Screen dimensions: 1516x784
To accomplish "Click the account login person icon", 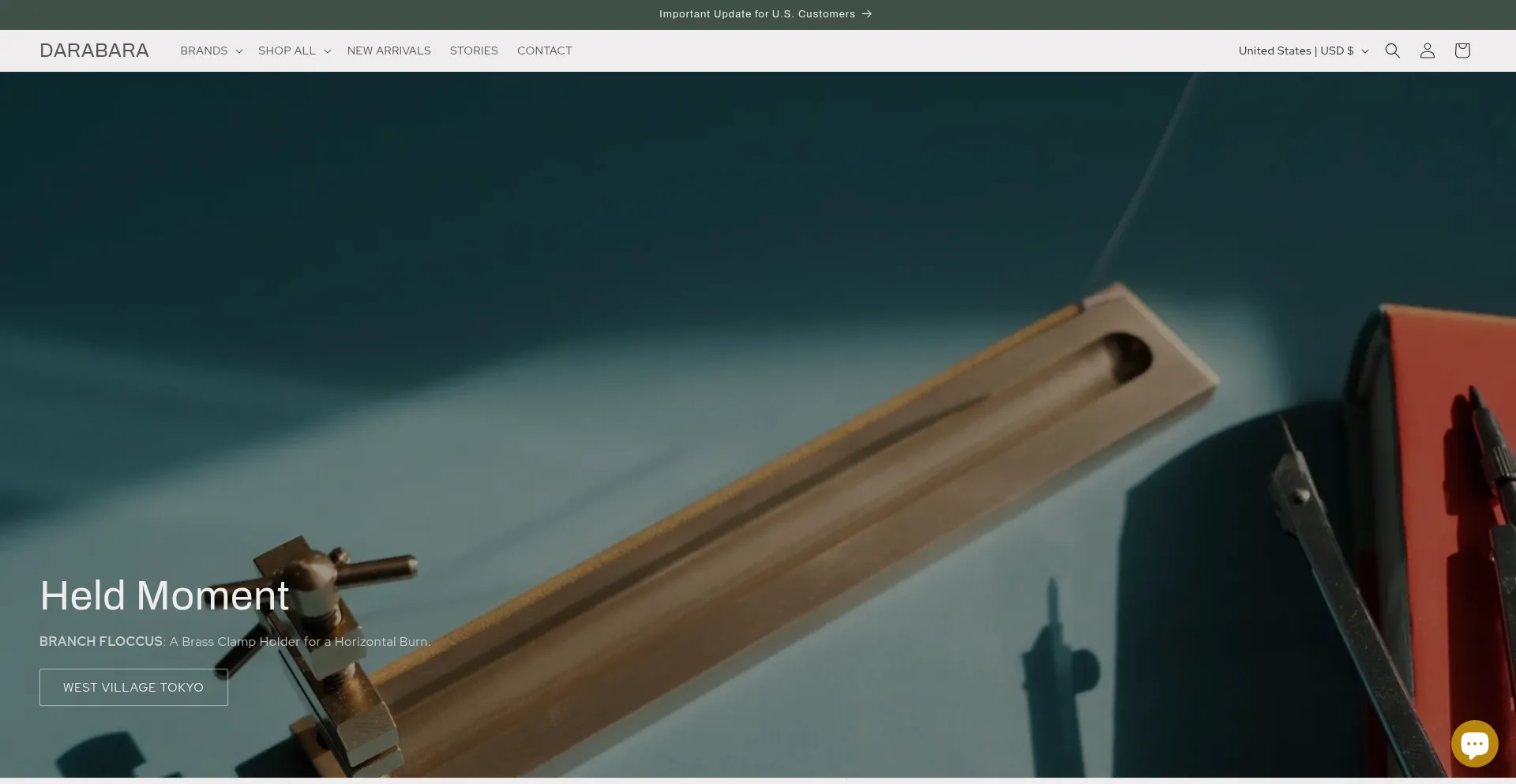I will pyautogui.click(x=1427, y=51).
